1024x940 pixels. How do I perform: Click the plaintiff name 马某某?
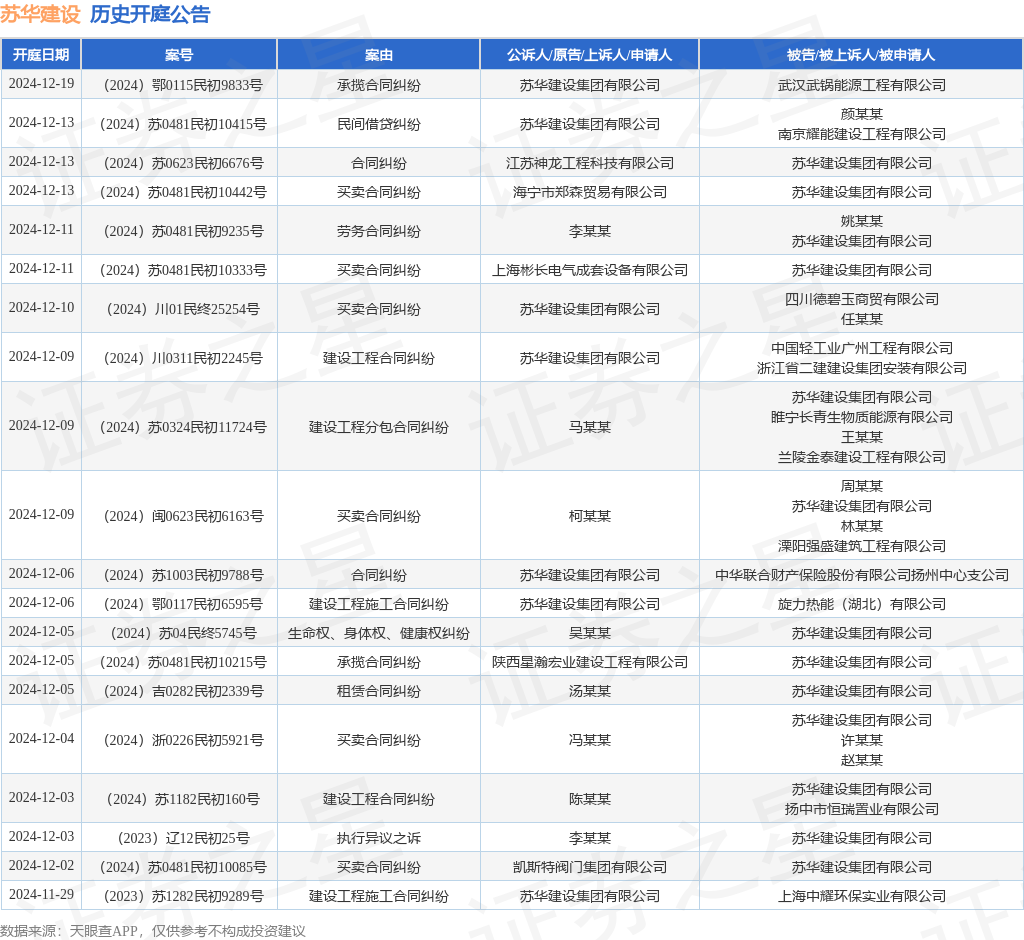(x=590, y=427)
